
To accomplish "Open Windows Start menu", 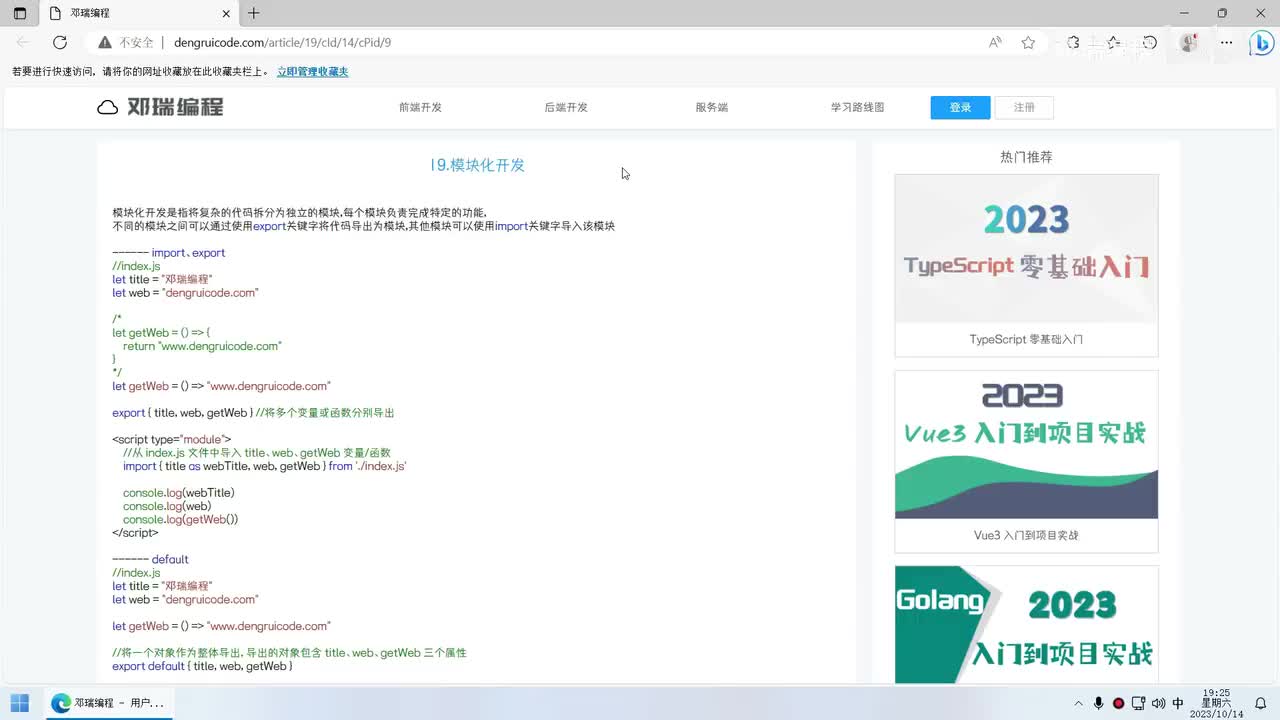I will click(x=20, y=703).
